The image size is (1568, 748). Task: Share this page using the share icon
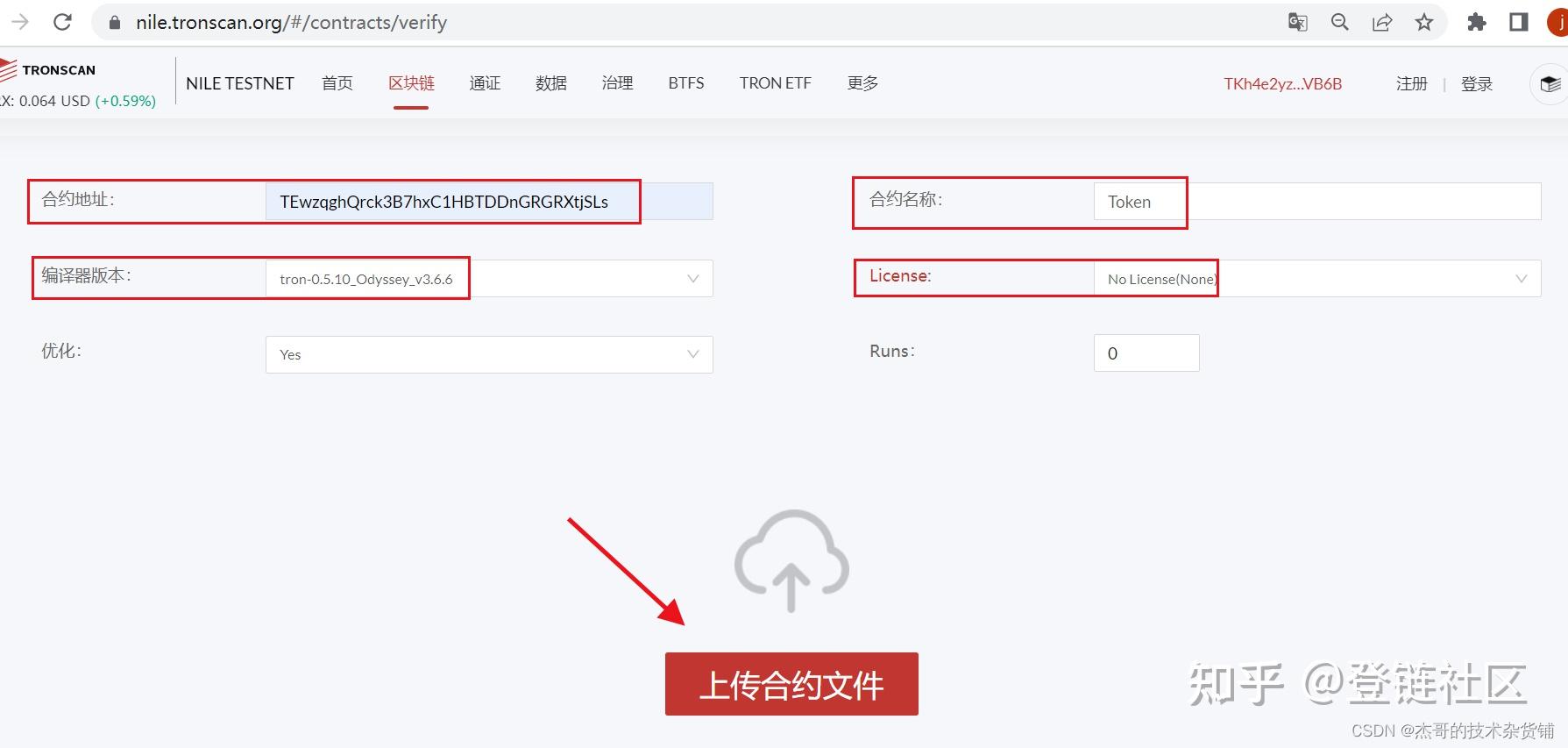[x=1382, y=22]
